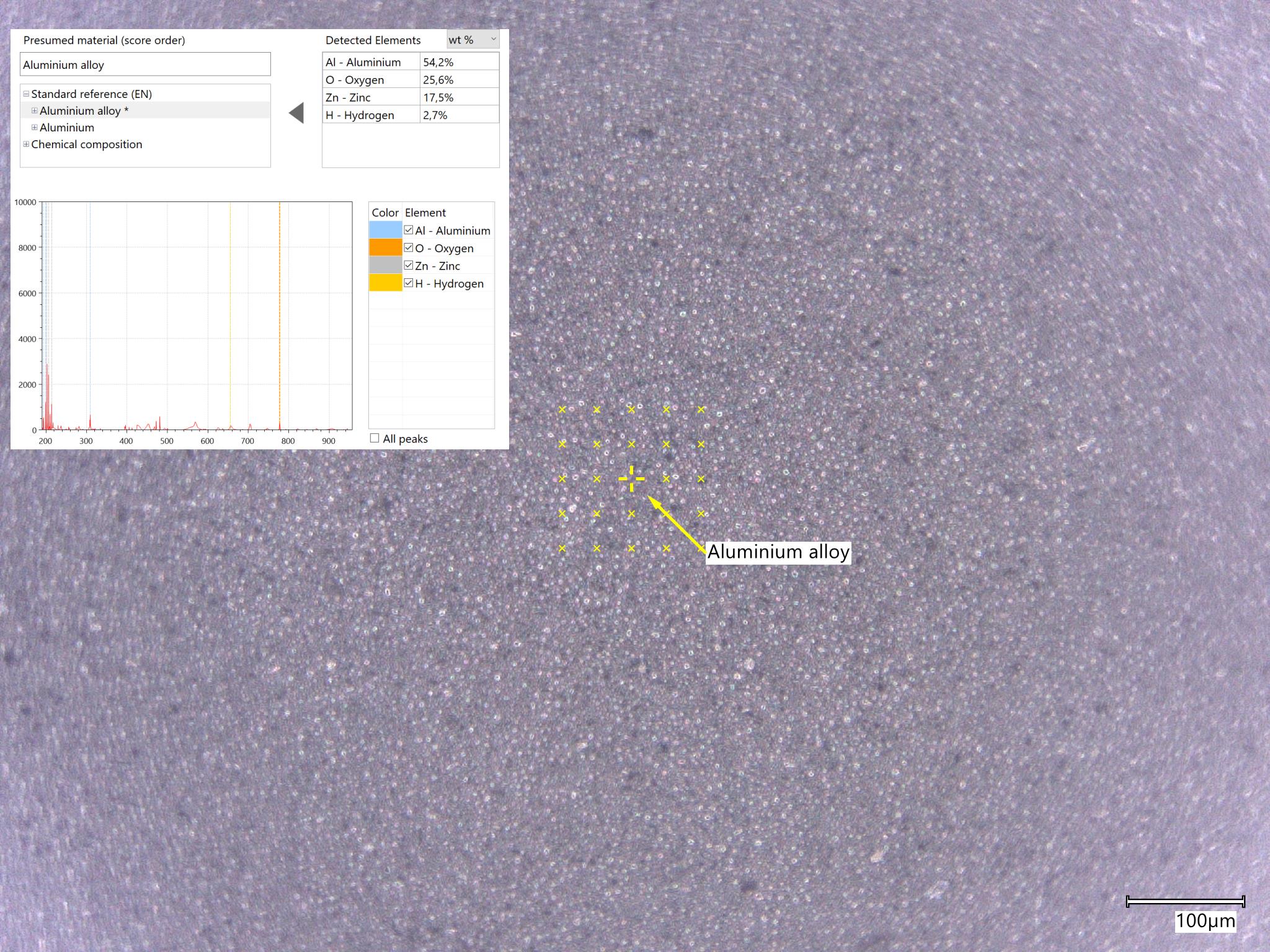Screen dimensions: 1270x952
Task: Enable the All peaks checkbox
Action: pos(375,438)
